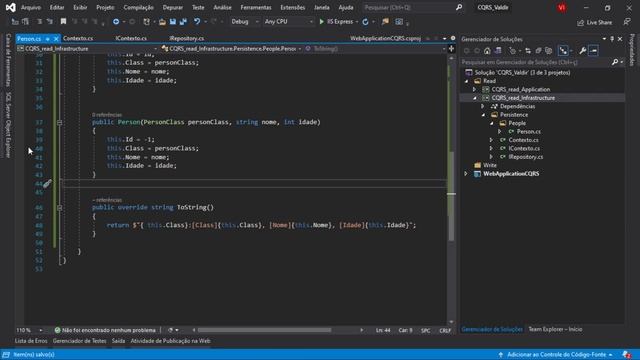Expand the Dependências node

click(483, 107)
